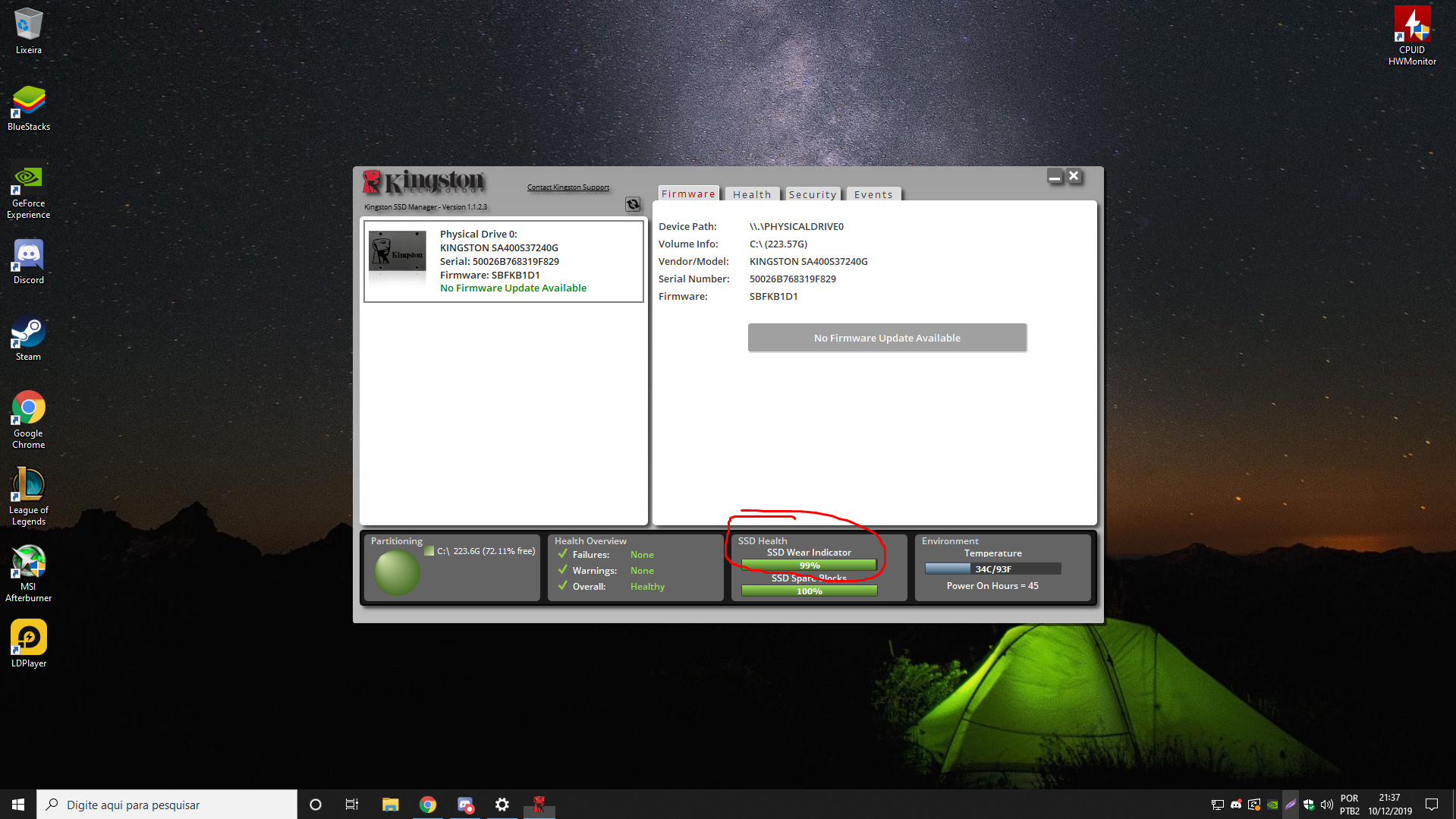Switch to the Security tab
Screen dimensions: 1456x819
[813, 194]
